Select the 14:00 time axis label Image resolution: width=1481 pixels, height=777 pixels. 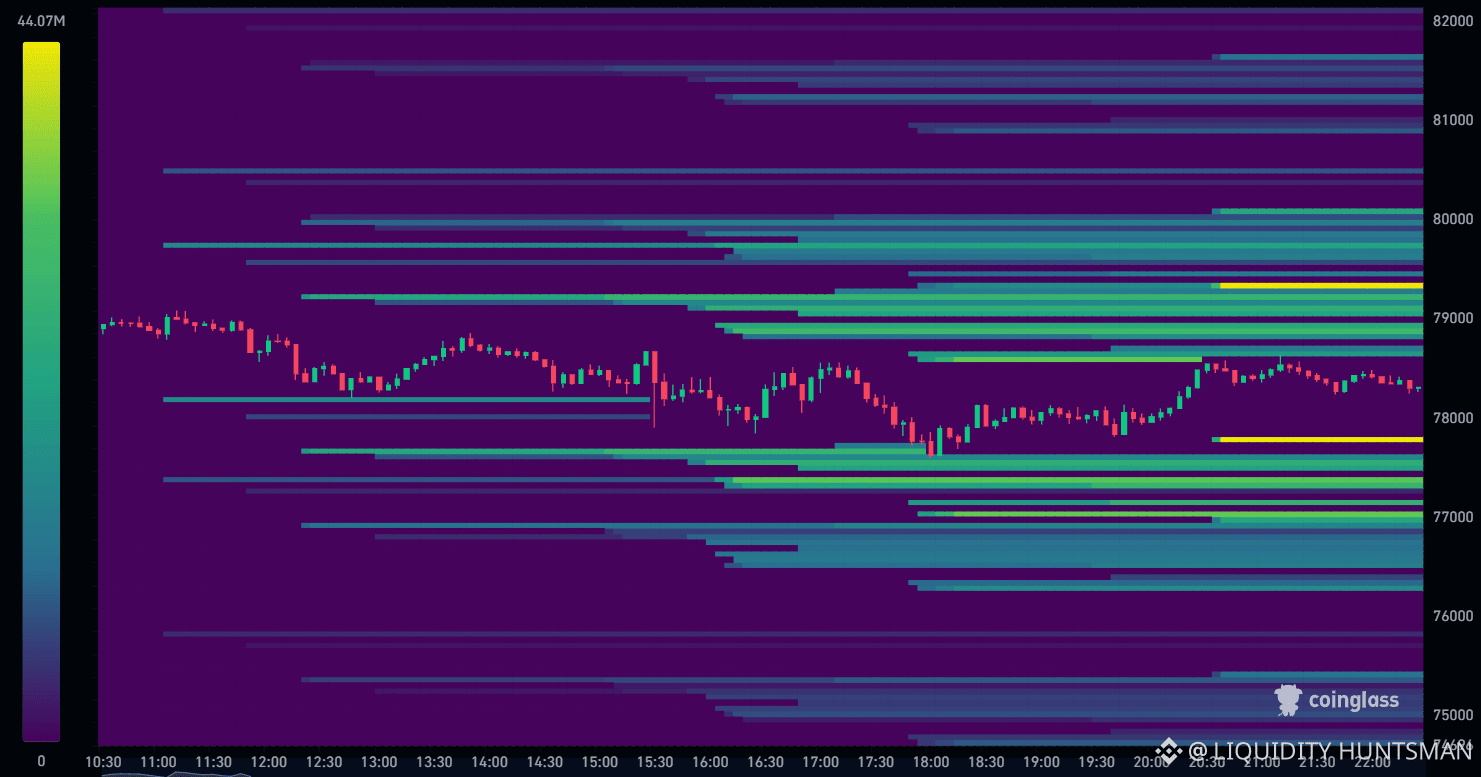click(x=489, y=762)
